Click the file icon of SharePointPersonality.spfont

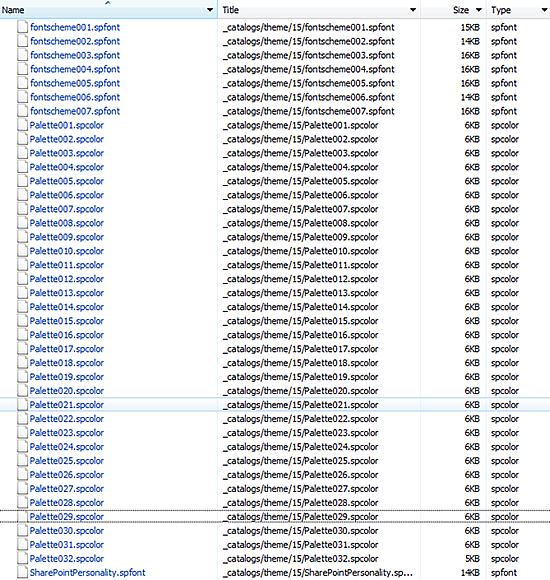point(22,572)
